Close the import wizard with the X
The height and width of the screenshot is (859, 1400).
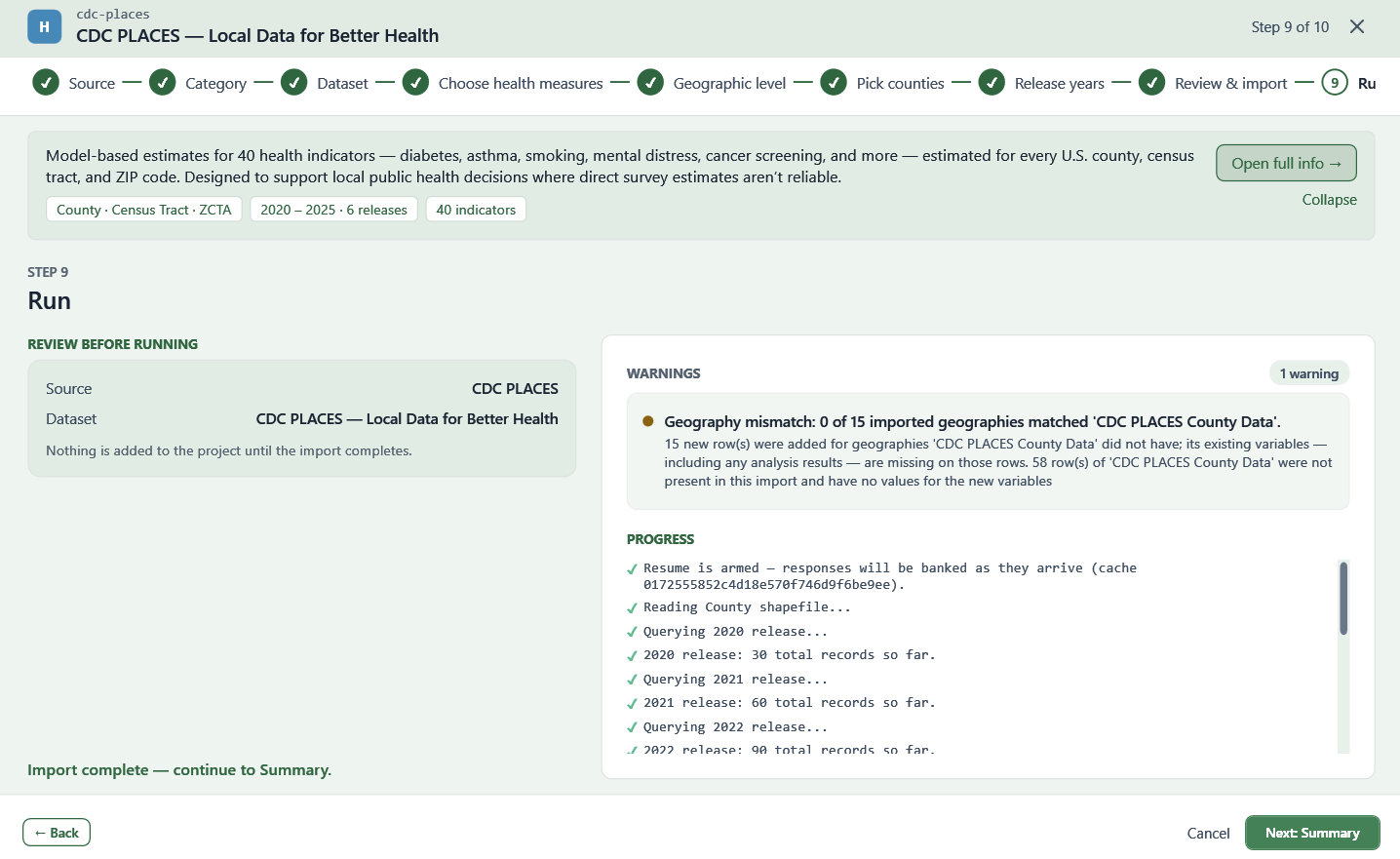click(1357, 26)
